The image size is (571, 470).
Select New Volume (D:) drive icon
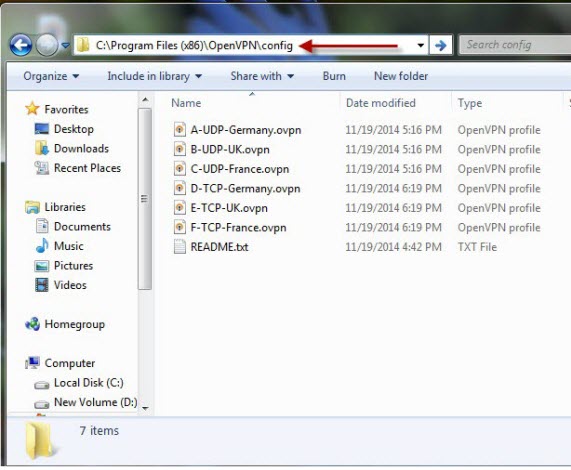point(42,404)
